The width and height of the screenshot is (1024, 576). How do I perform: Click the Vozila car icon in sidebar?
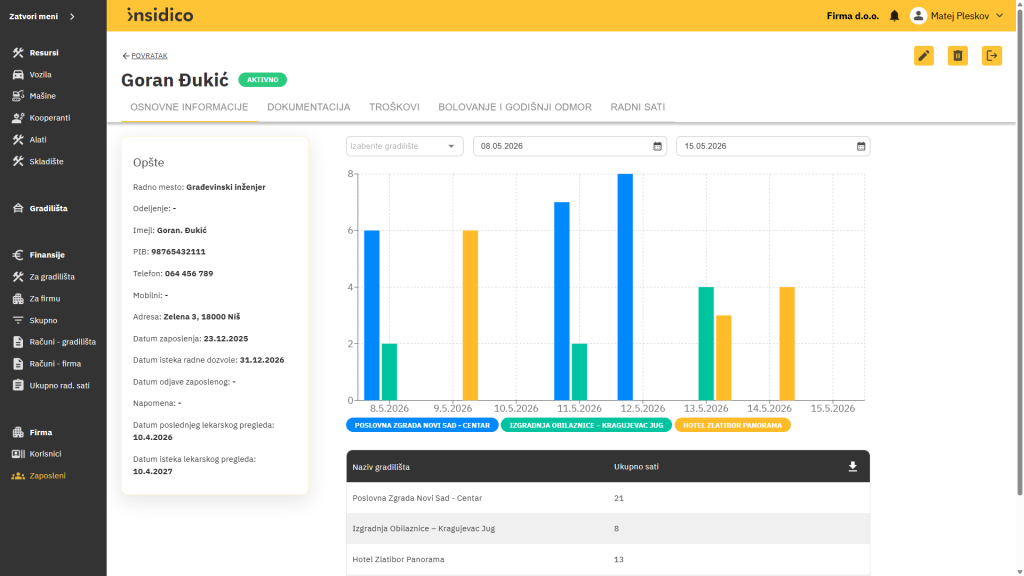(x=18, y=74)
